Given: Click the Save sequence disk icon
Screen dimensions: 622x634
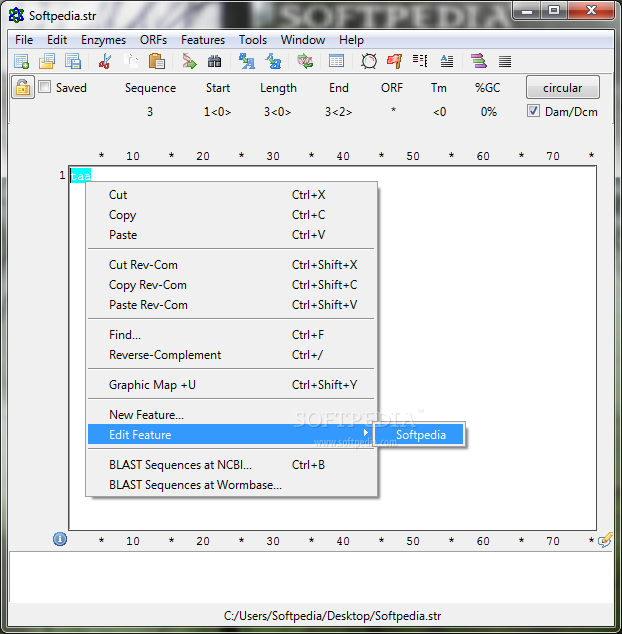Looking at the screenshot, I should pos(73,61).
